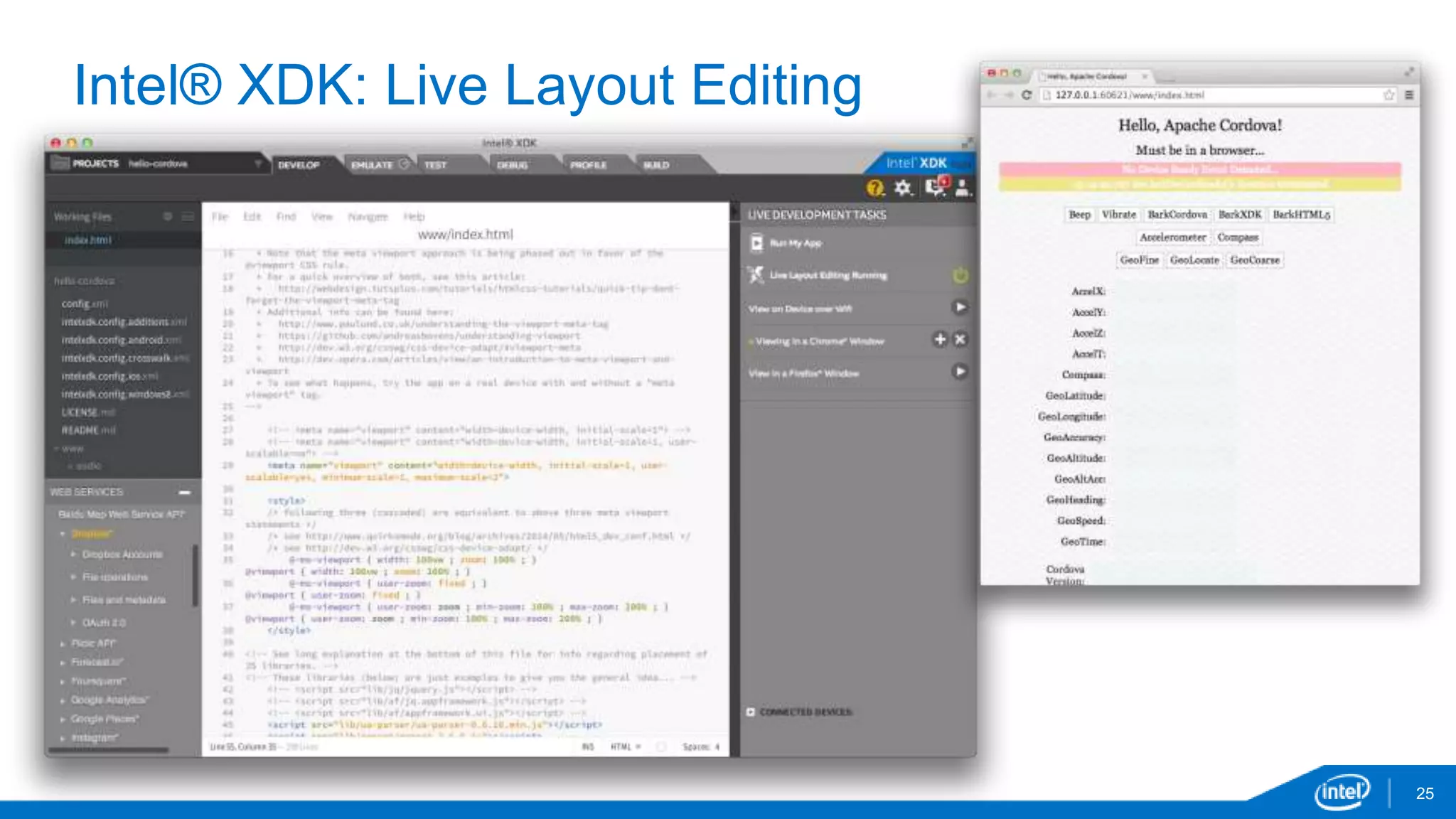Screen dimensions: 1456x819
Task: Open intelxdk.config.android.xml file
Action: 122,340
